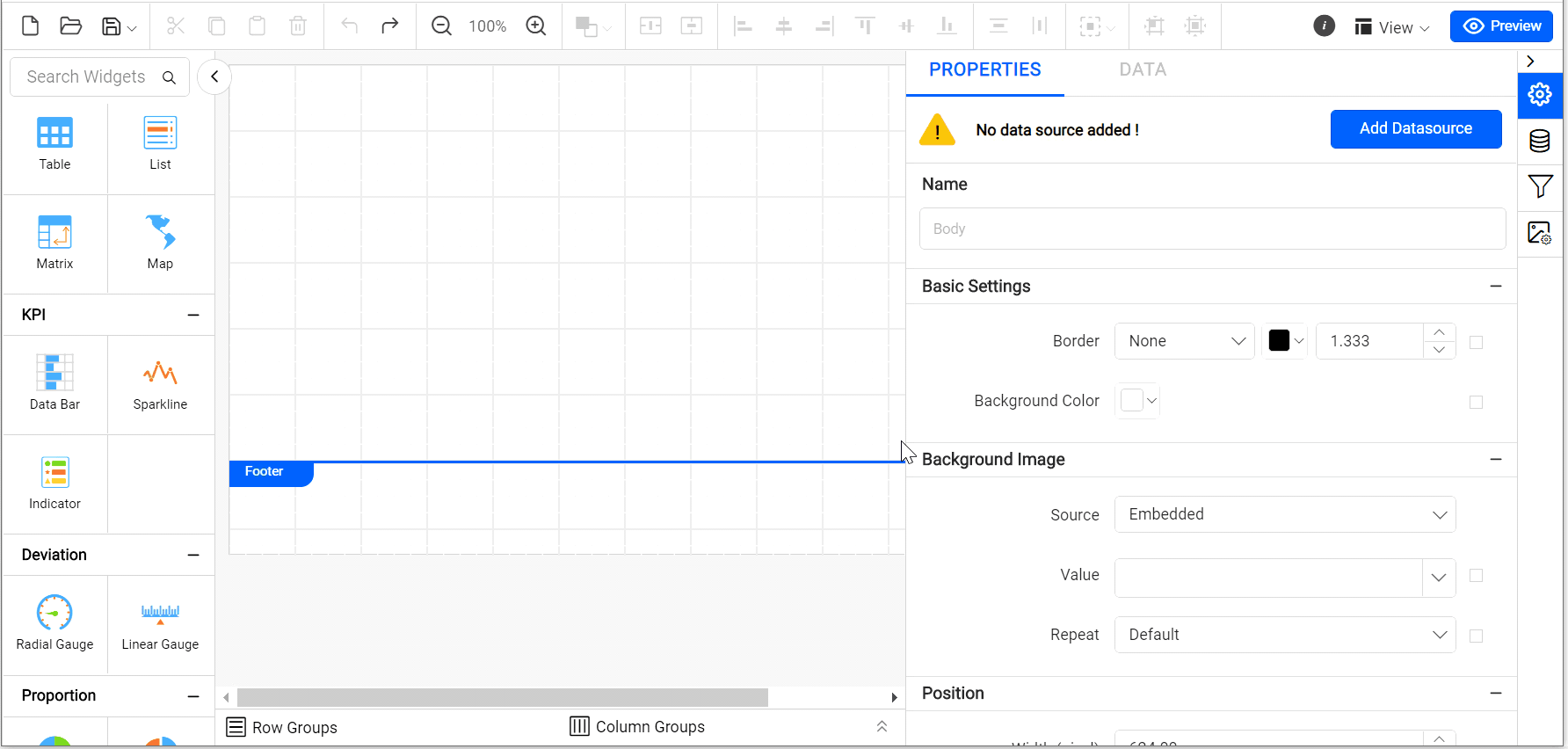Click the zoom in magnifier icon

[x=536, y=25]
